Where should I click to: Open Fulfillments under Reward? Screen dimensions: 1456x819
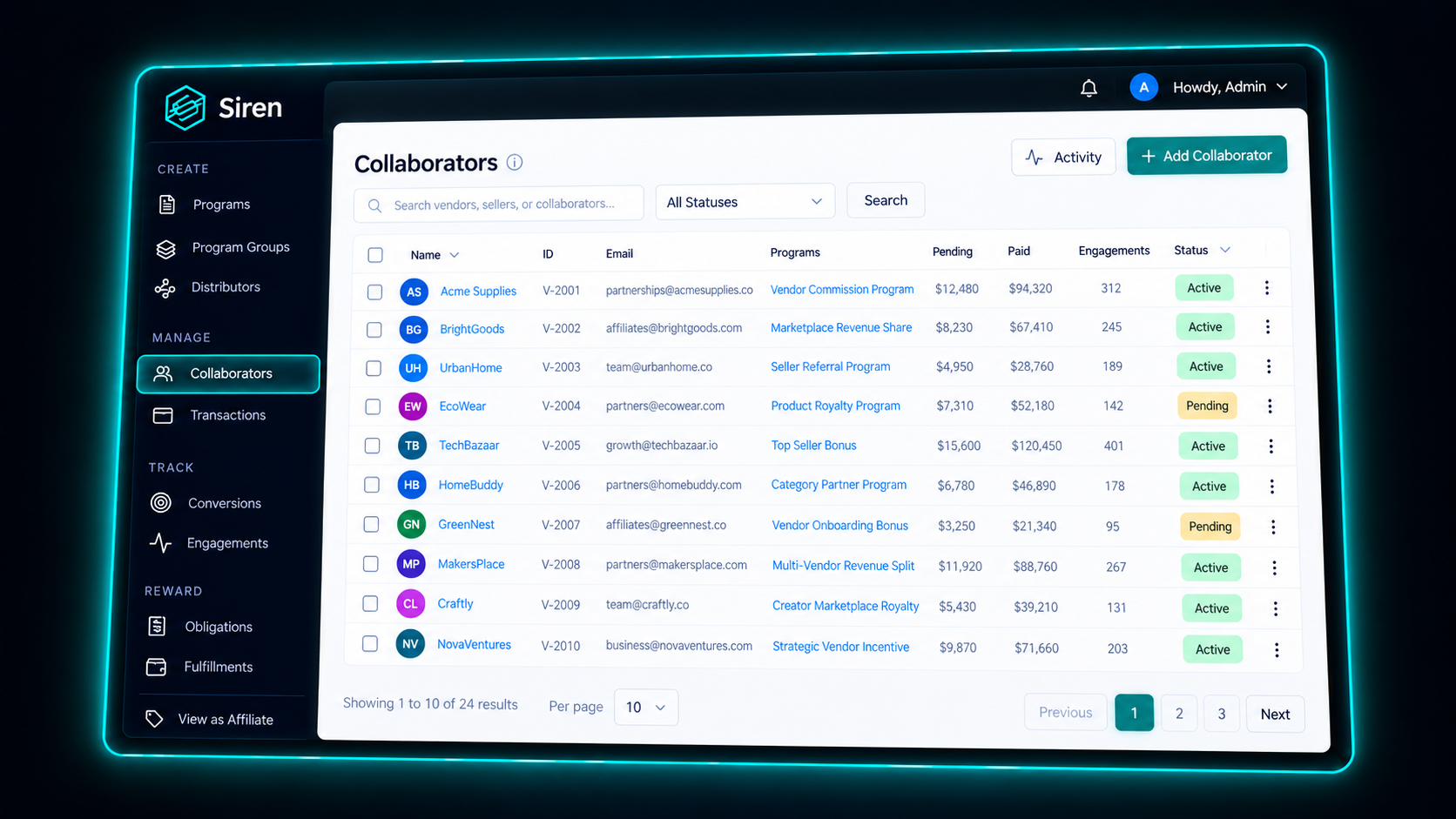219,667
